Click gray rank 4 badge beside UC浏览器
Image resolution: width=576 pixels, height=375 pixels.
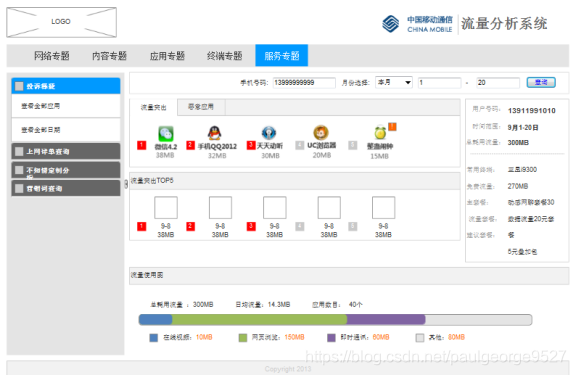click(300, 145)
